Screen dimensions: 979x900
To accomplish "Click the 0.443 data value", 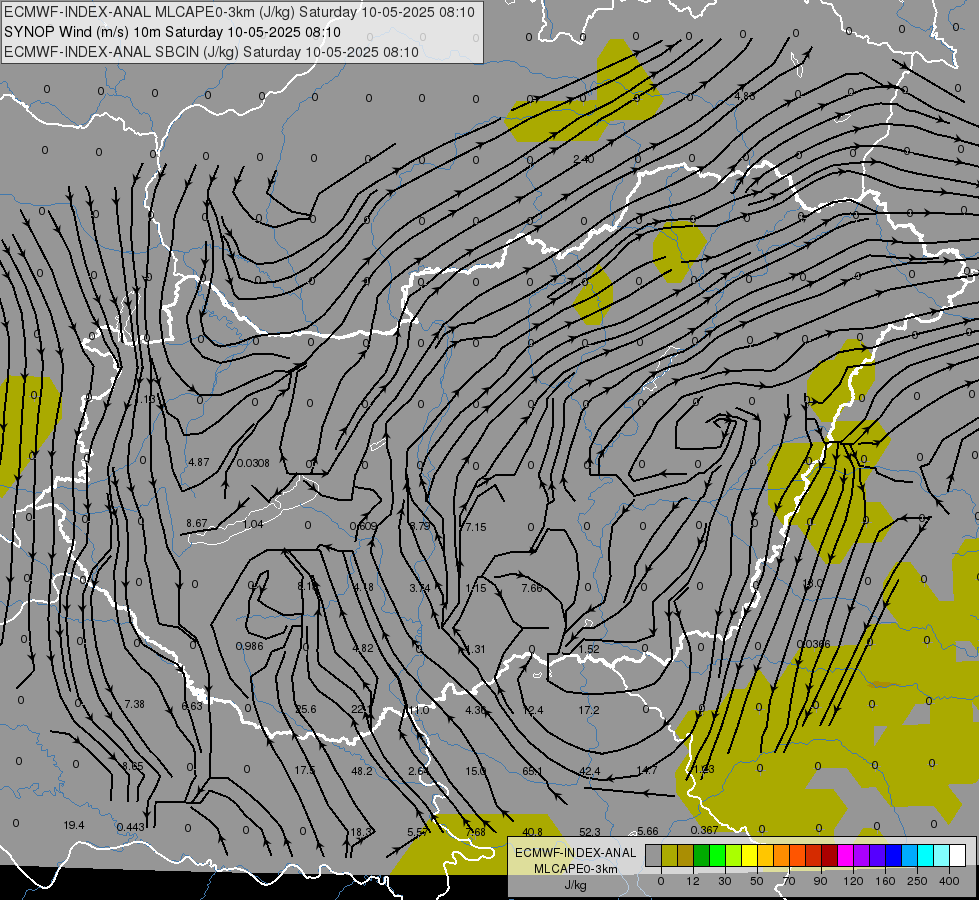I will tap(130, 828).
